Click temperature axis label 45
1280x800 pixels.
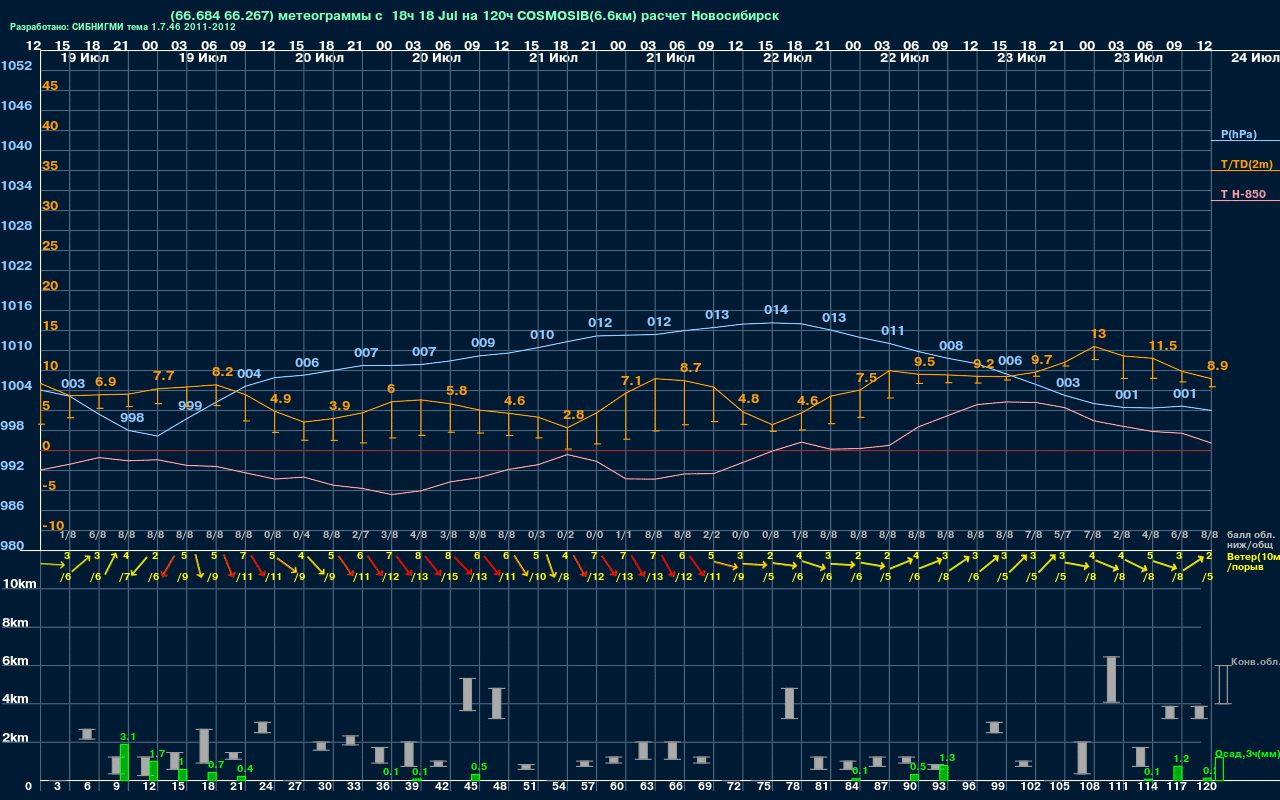pyautogui.click(x=50, y=86)
